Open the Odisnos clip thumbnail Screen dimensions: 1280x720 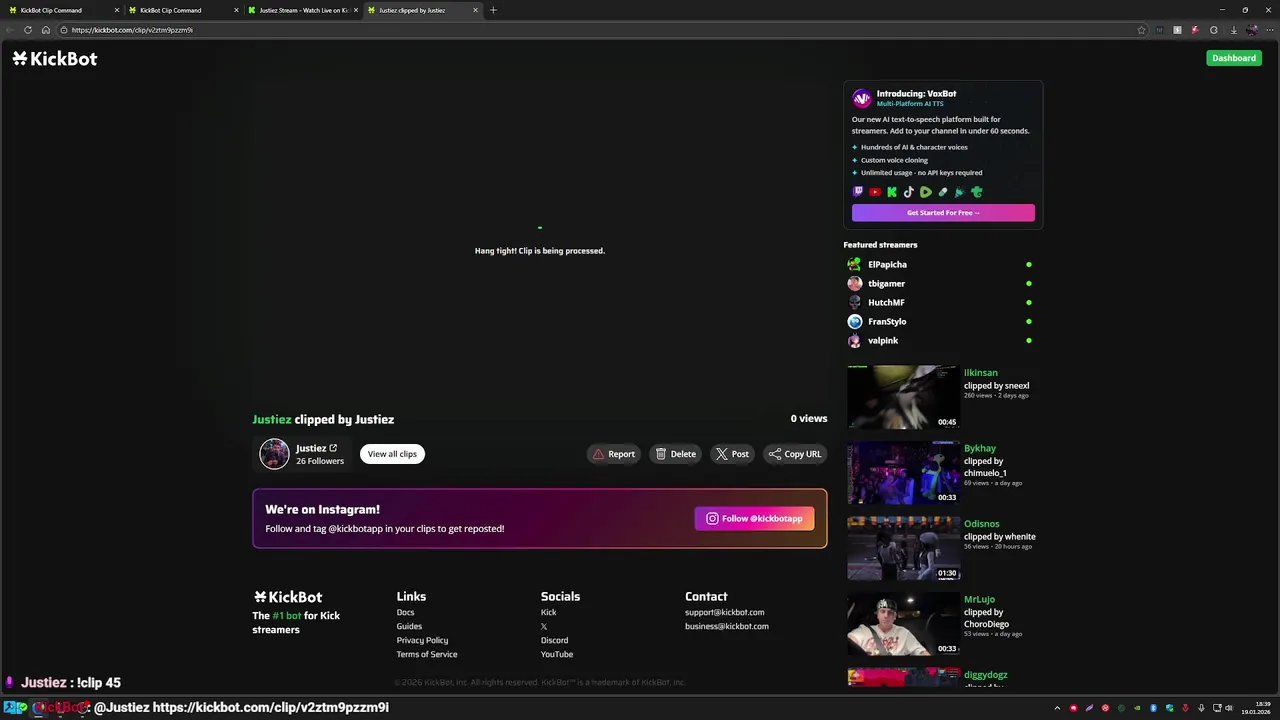(x=902, y=548)
